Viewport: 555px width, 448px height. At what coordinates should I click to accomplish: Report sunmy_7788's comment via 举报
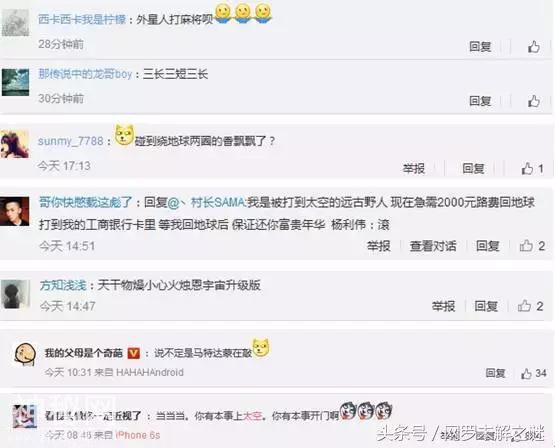(x=413, y=168)
